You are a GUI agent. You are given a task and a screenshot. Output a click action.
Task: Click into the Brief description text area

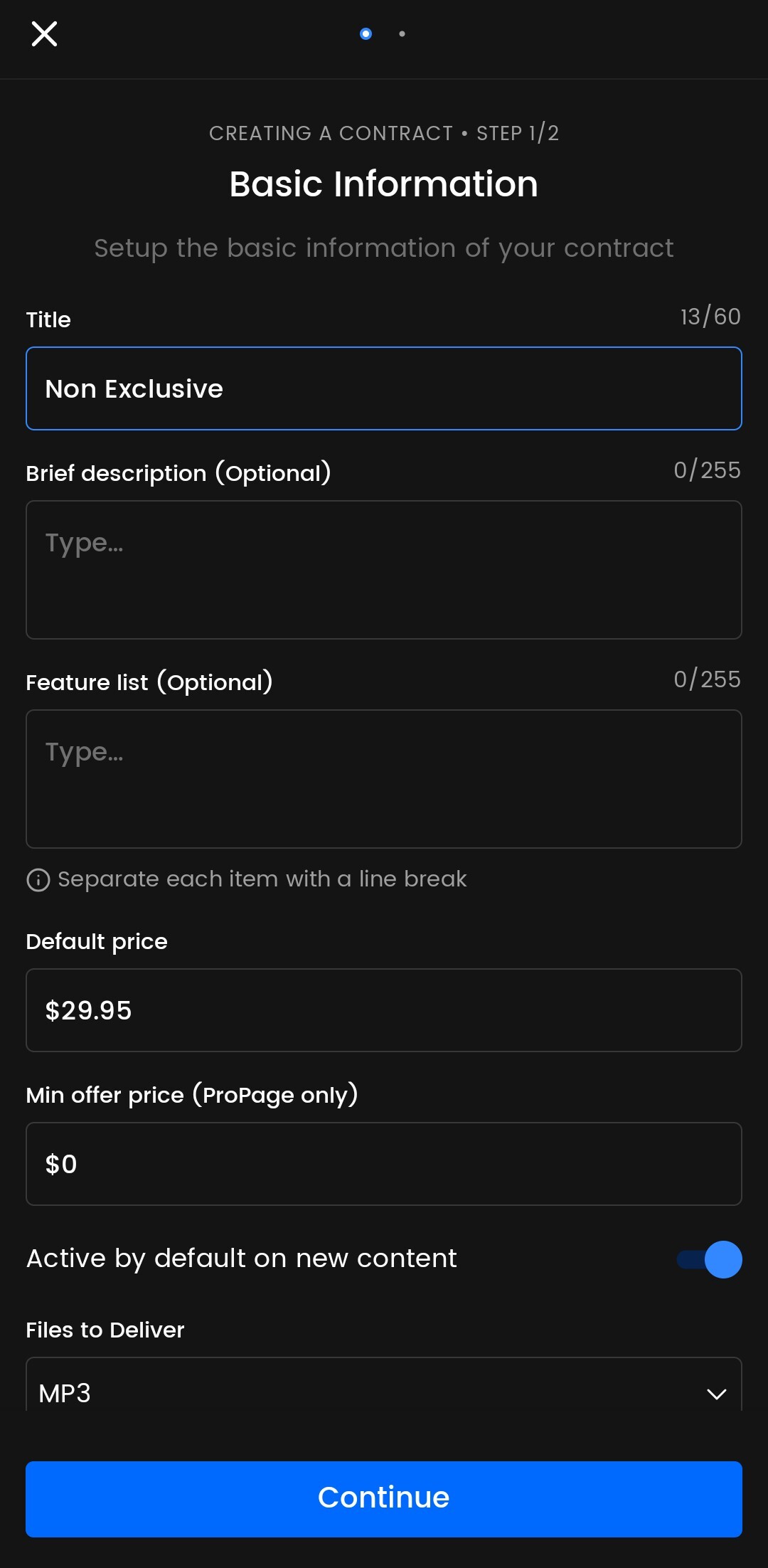384,570
